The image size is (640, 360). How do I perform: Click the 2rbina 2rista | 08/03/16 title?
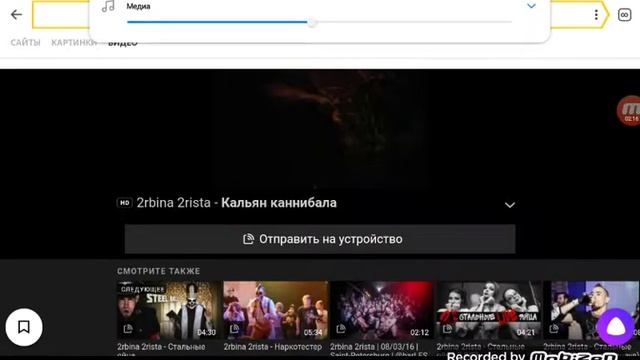click(378, 350)
